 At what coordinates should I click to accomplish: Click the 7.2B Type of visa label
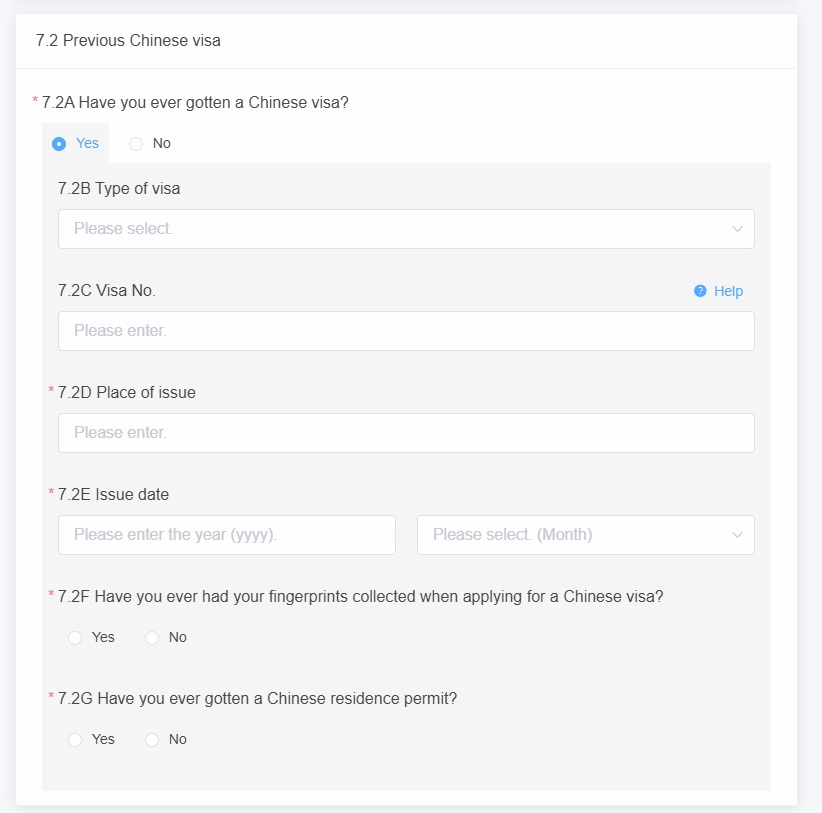119,189
